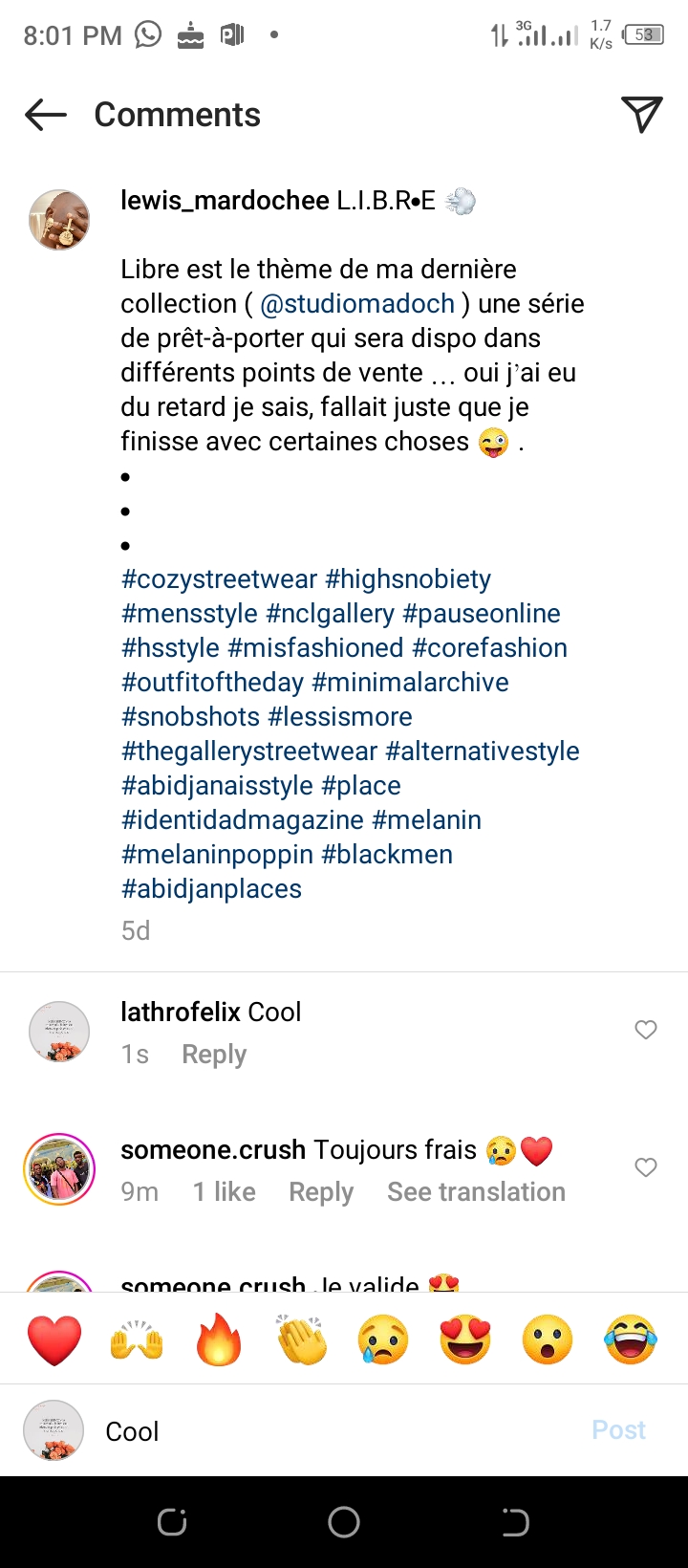688x1568 pixels.
Task: Reply to lathrofelix's comment
Action: tap(214, 1055)
